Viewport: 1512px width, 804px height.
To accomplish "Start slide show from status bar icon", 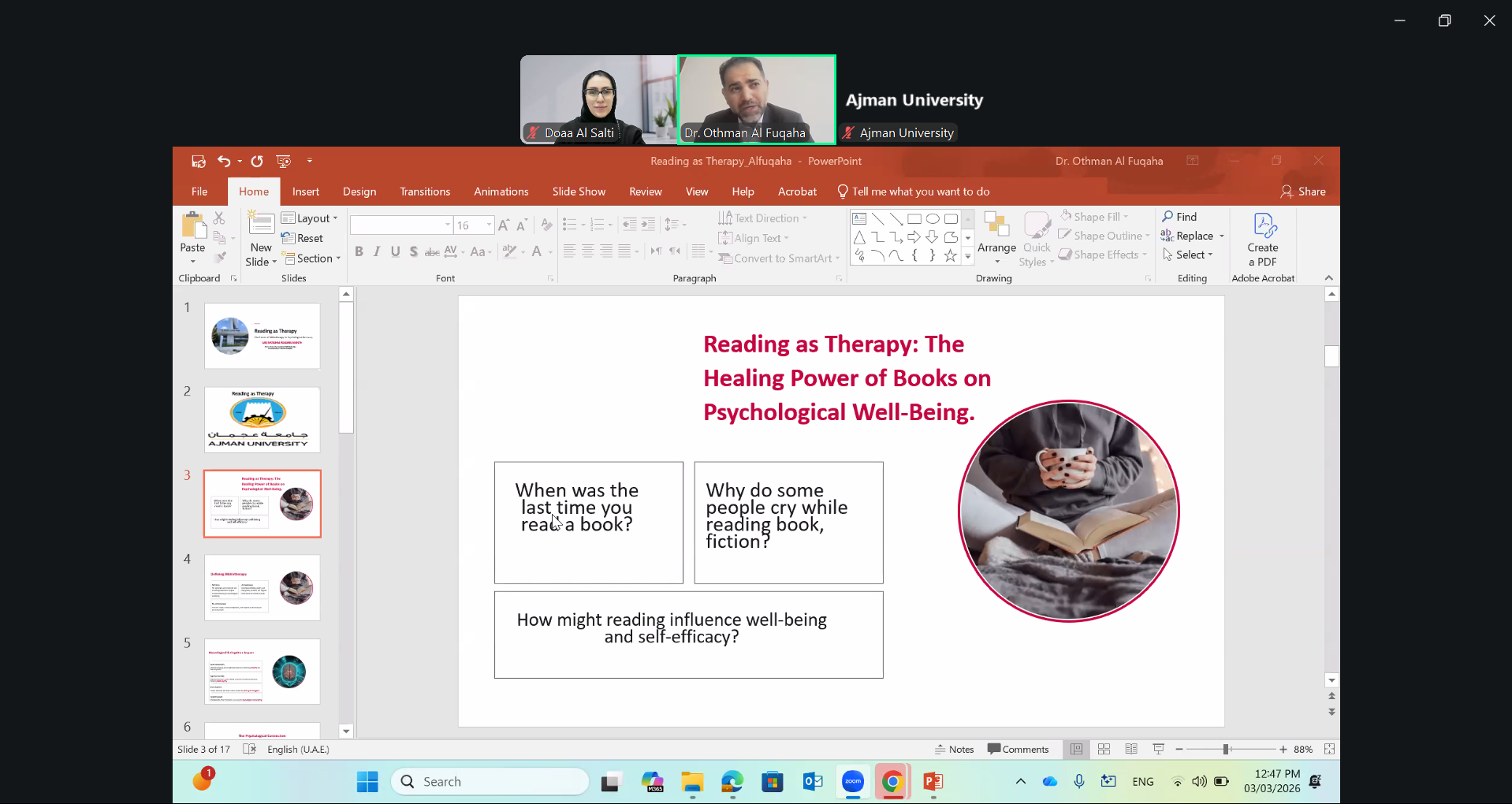I will pyautogui.click(x=1158, y=749).
